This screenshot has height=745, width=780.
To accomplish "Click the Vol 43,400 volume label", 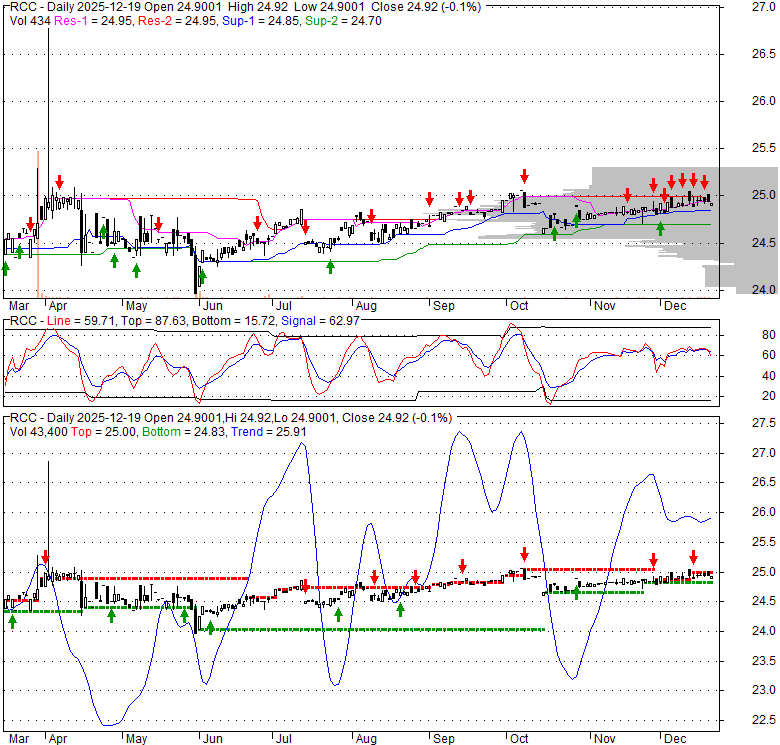I will tap(40, 431).
